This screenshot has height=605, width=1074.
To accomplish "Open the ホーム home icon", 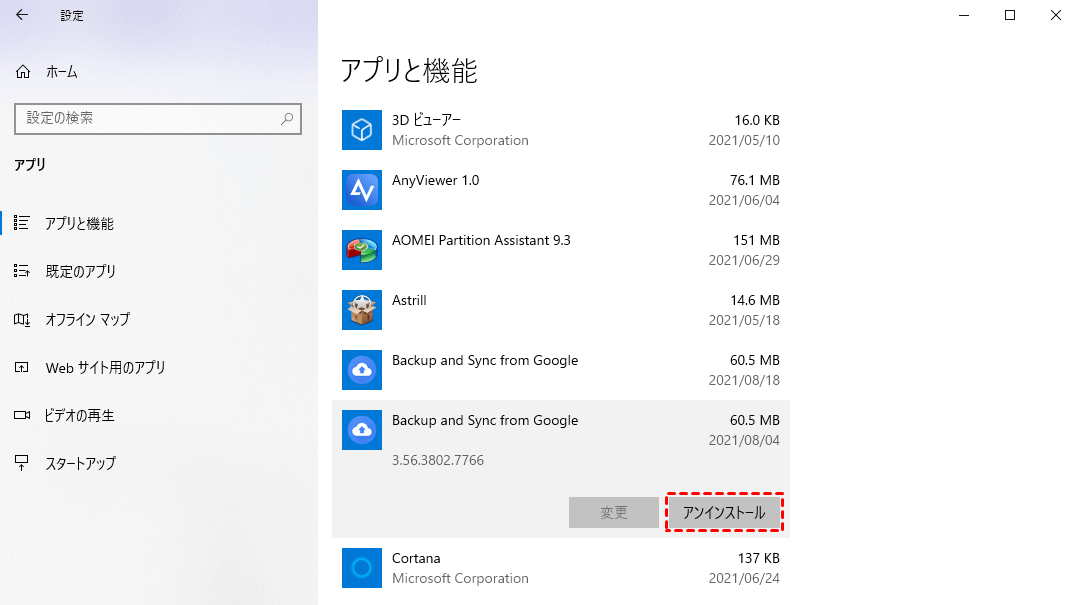I will (23, 72).
